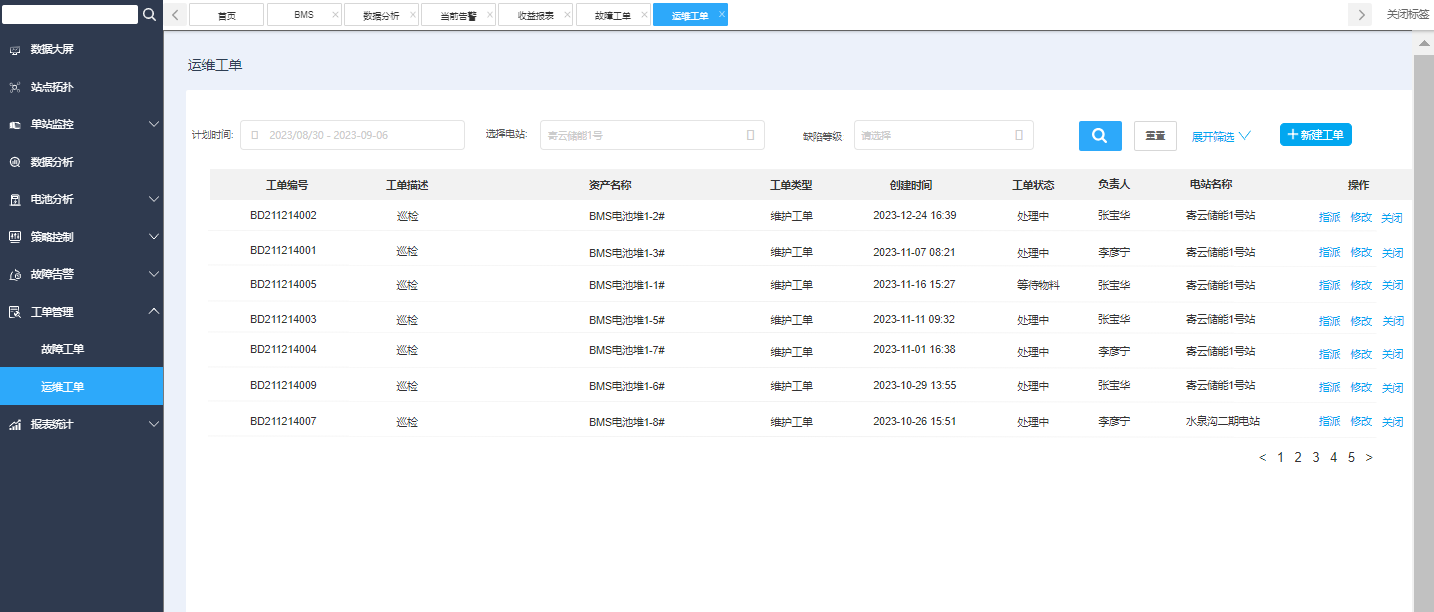This screenshot has width=1434, height=612.
Task: Expand the 策略控制 sidebar menu
Action: 154,237
